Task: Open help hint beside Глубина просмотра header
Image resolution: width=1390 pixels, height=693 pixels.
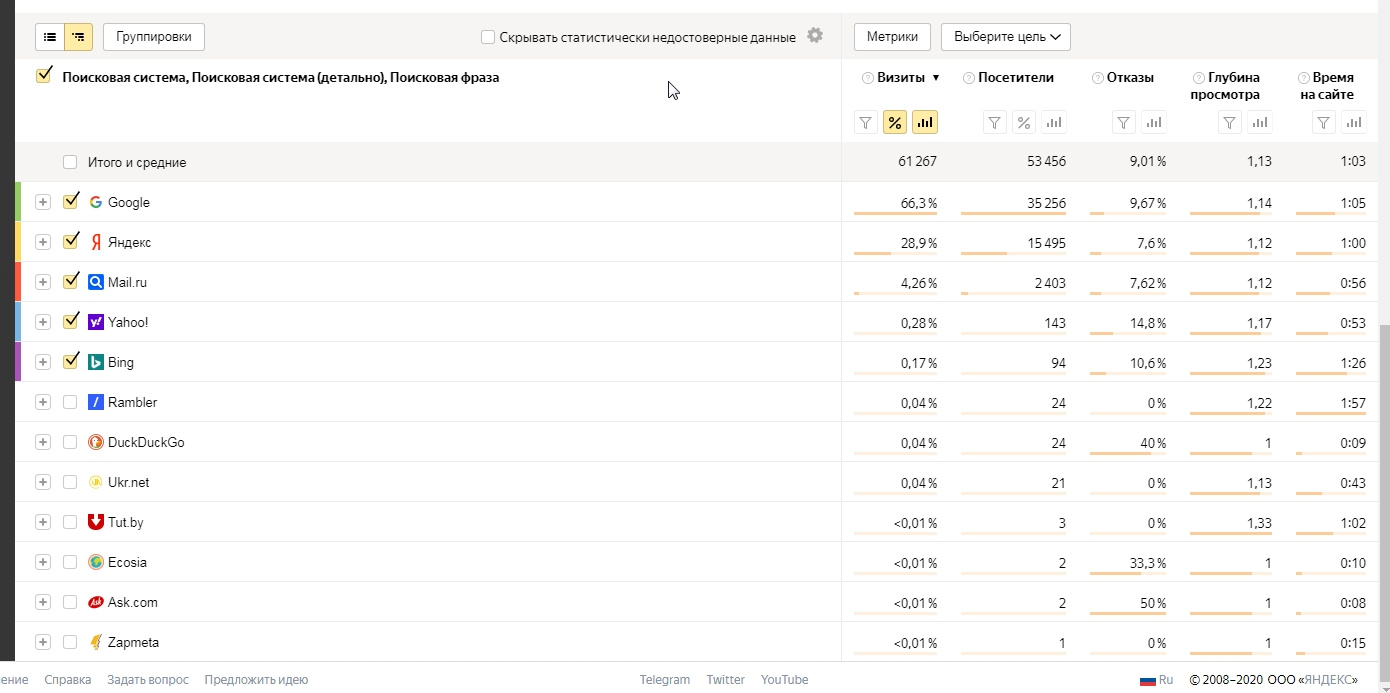Action: point(1198,78)
